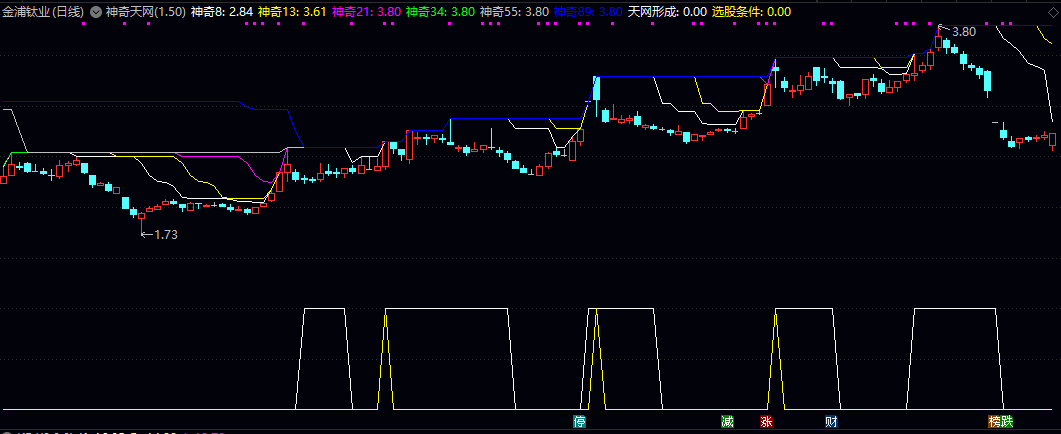Click the green 跌 event marker icon
The image size is (1061, 434).
[1008, 422]
